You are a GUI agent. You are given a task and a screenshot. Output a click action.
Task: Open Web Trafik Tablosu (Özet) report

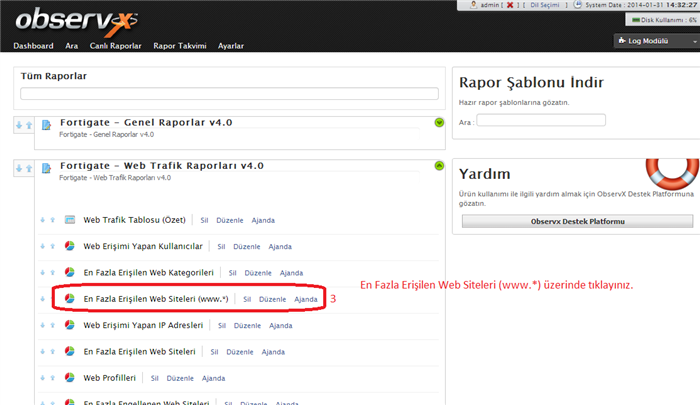134,220
